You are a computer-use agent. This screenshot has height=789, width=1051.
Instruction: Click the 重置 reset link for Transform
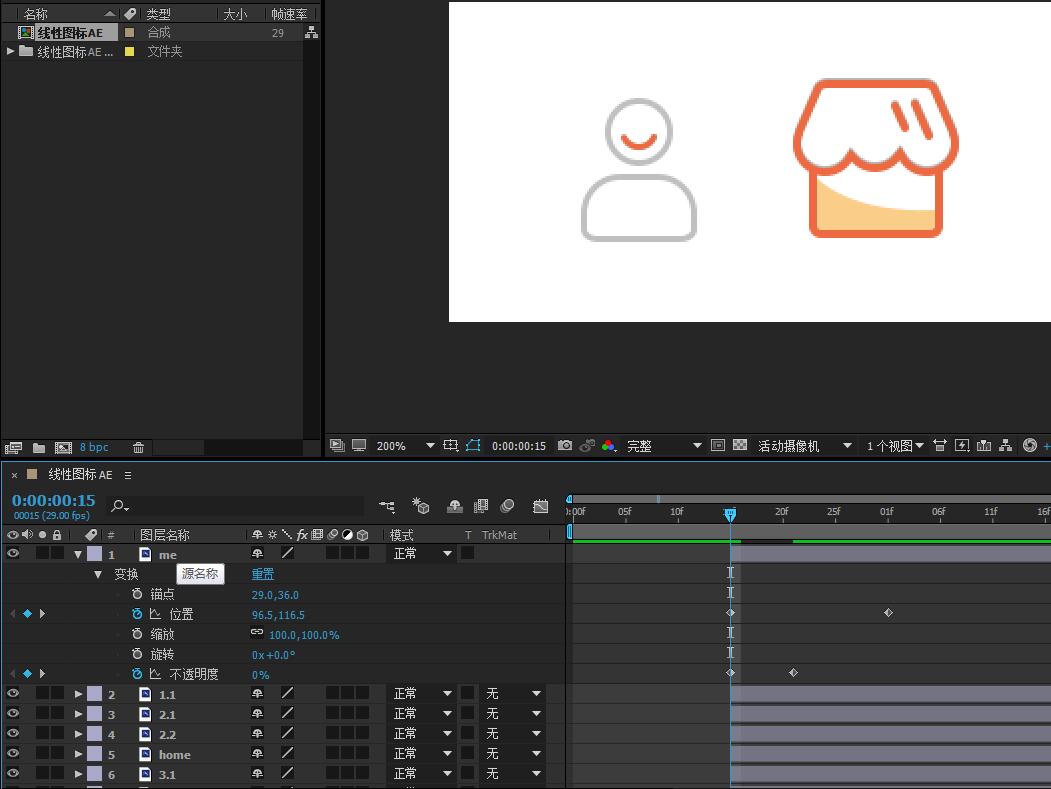click(x=262, y=574)
